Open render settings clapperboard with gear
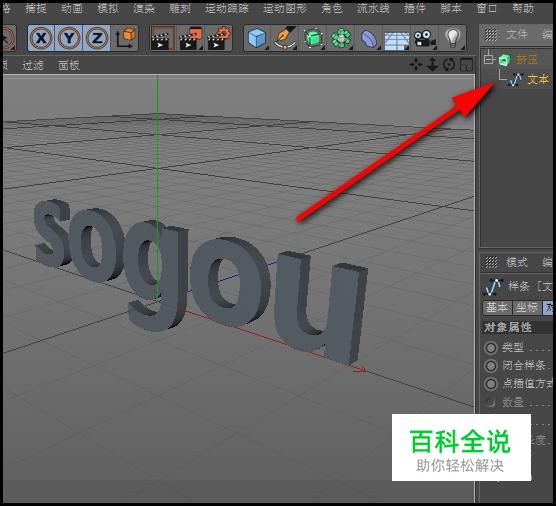This screenshot has height=506, width=556. point(219,39)
